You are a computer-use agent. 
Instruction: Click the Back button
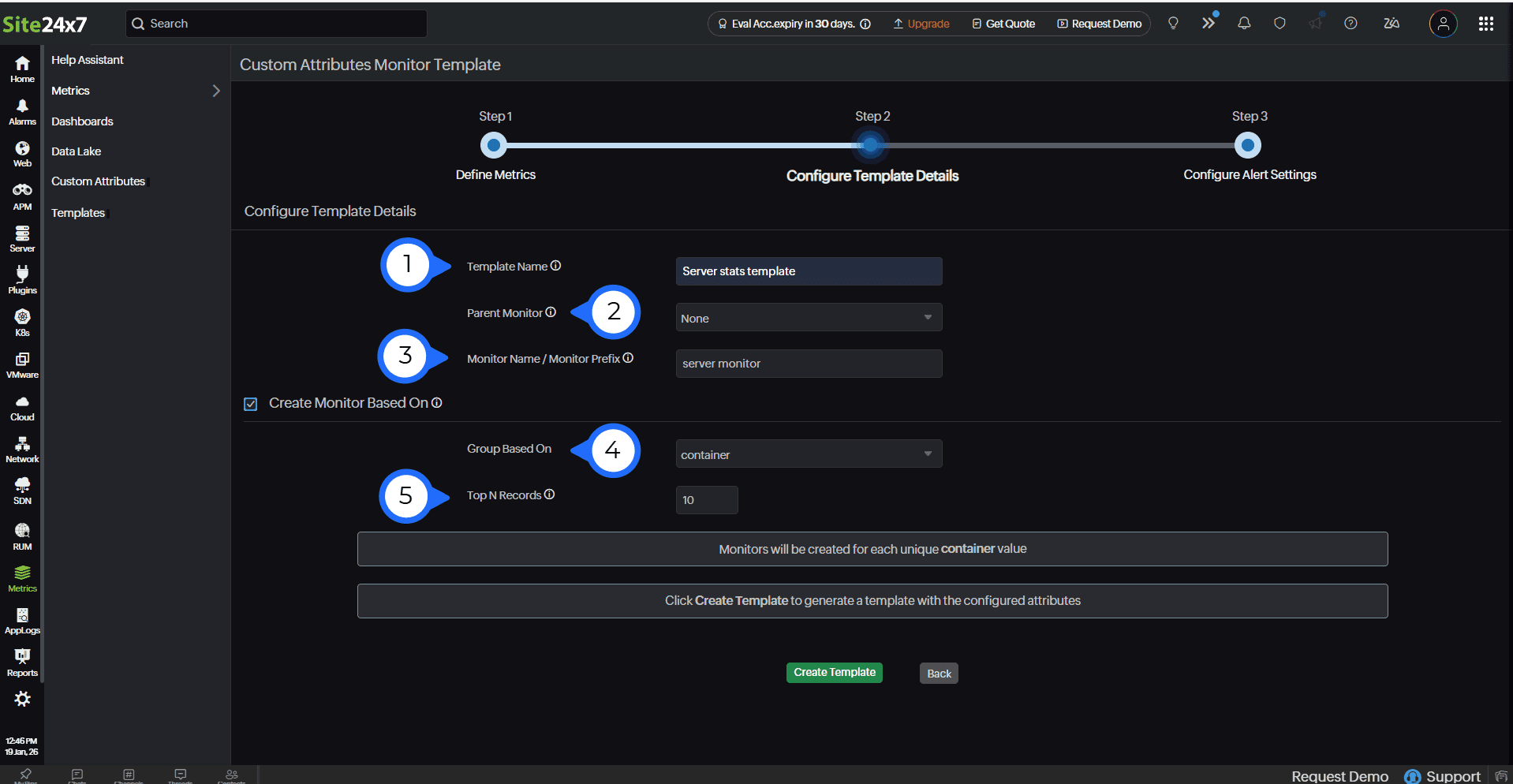[939, 674]
